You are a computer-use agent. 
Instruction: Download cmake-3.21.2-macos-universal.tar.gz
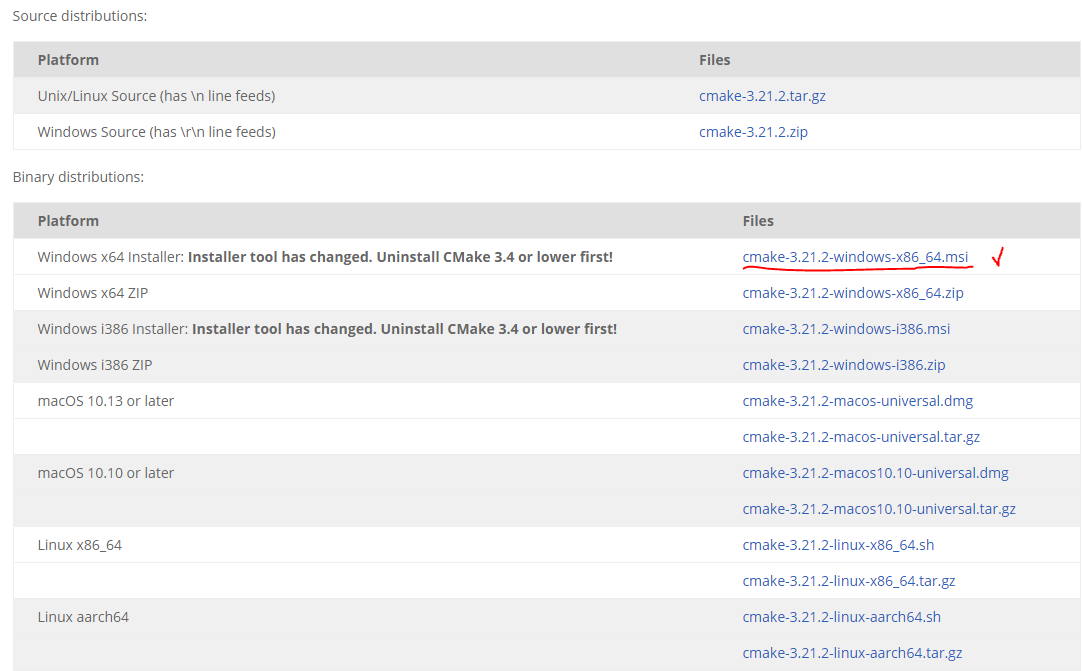click(x=861, y=437)
